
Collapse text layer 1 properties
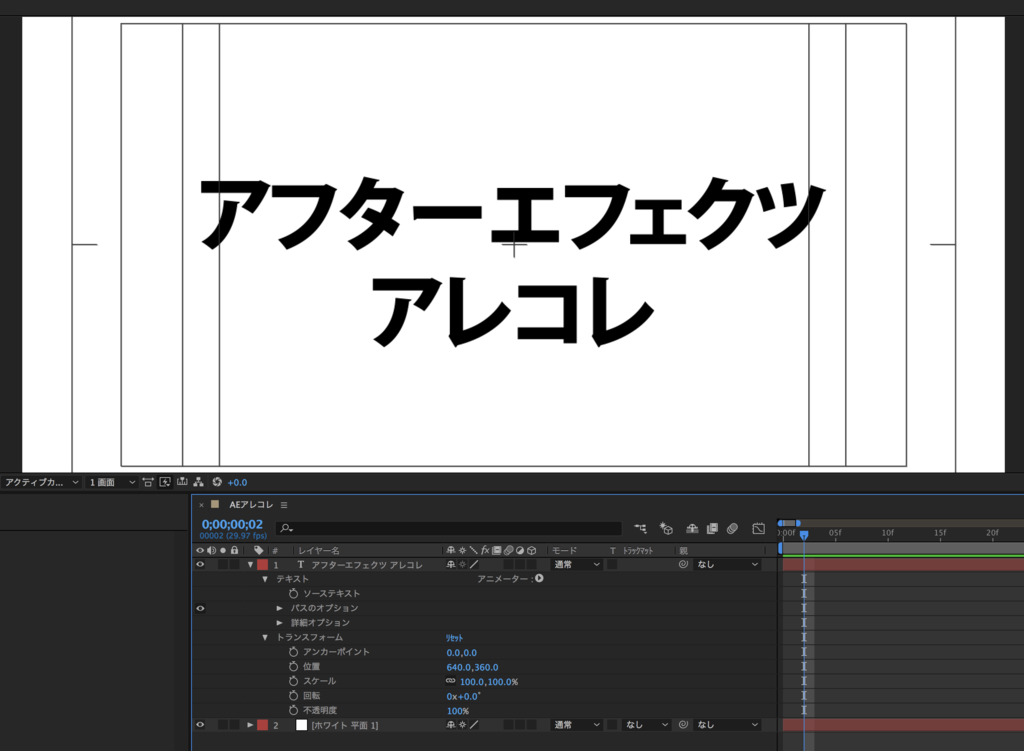pos(250,564)
